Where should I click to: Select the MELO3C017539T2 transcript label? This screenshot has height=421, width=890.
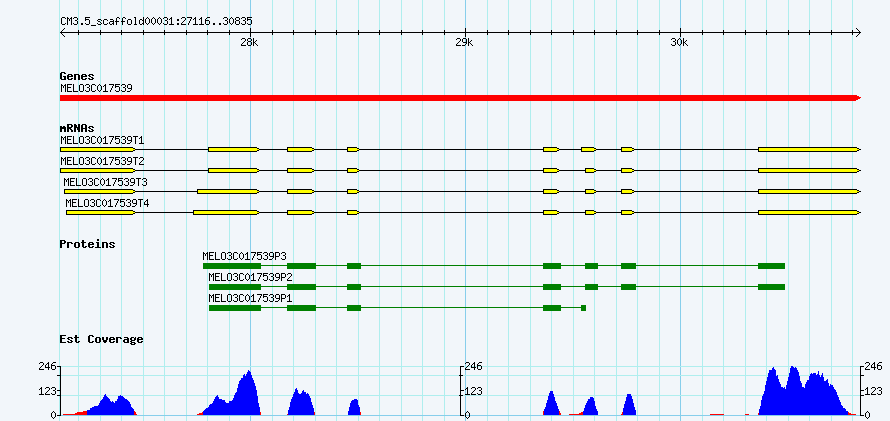coord(103,161)
